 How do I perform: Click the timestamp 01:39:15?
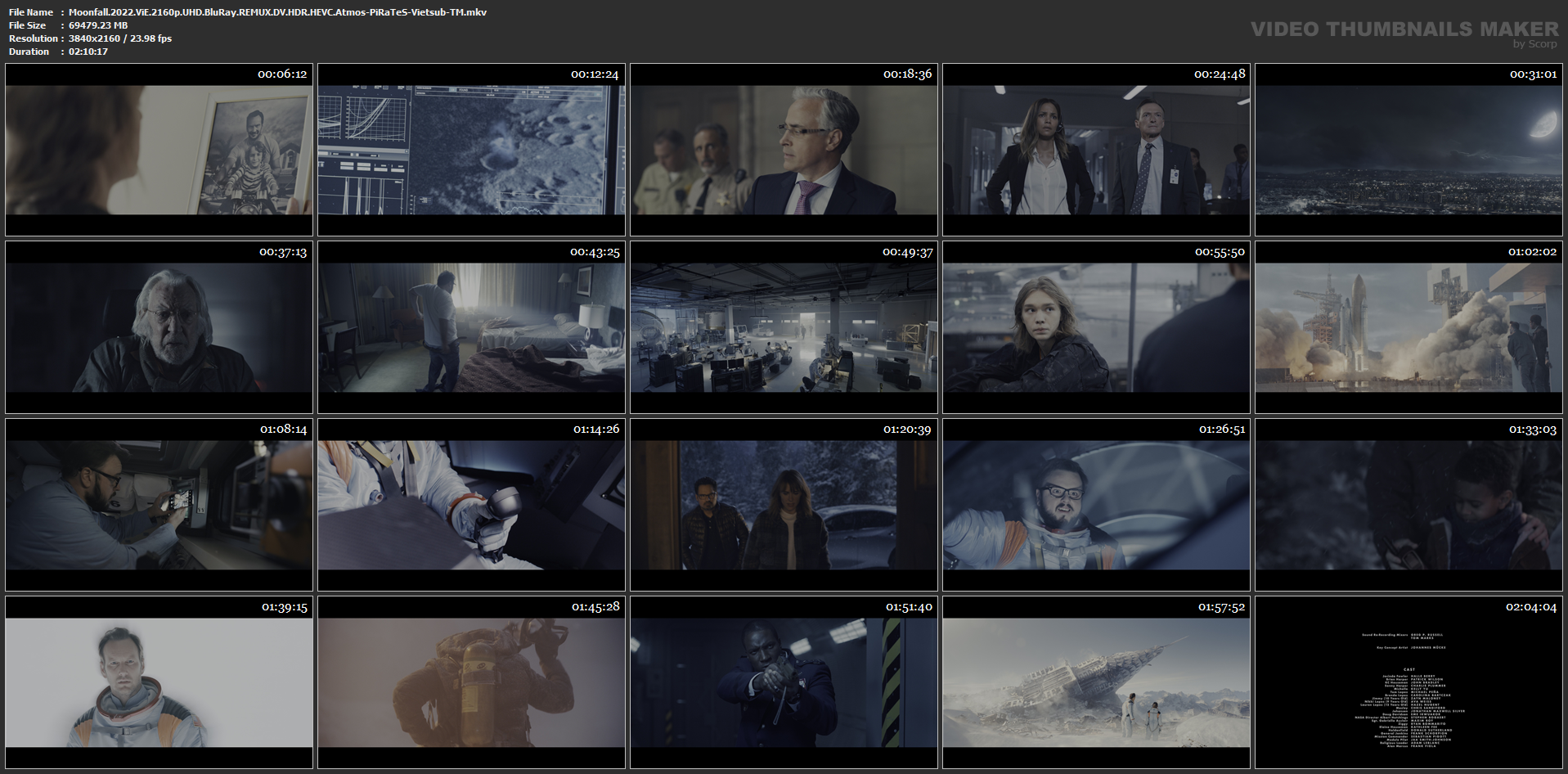[x=285, y=607]
